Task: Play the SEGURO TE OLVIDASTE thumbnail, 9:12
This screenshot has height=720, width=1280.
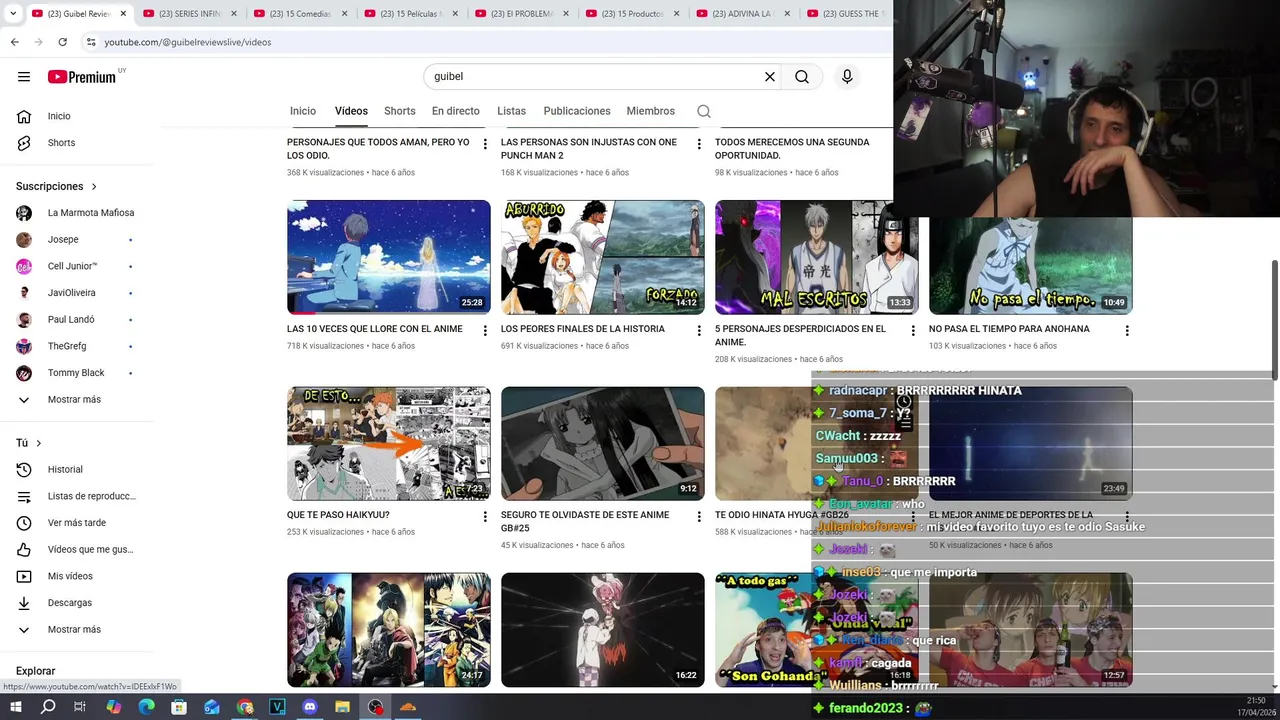Action: click(x=603, y=443)
